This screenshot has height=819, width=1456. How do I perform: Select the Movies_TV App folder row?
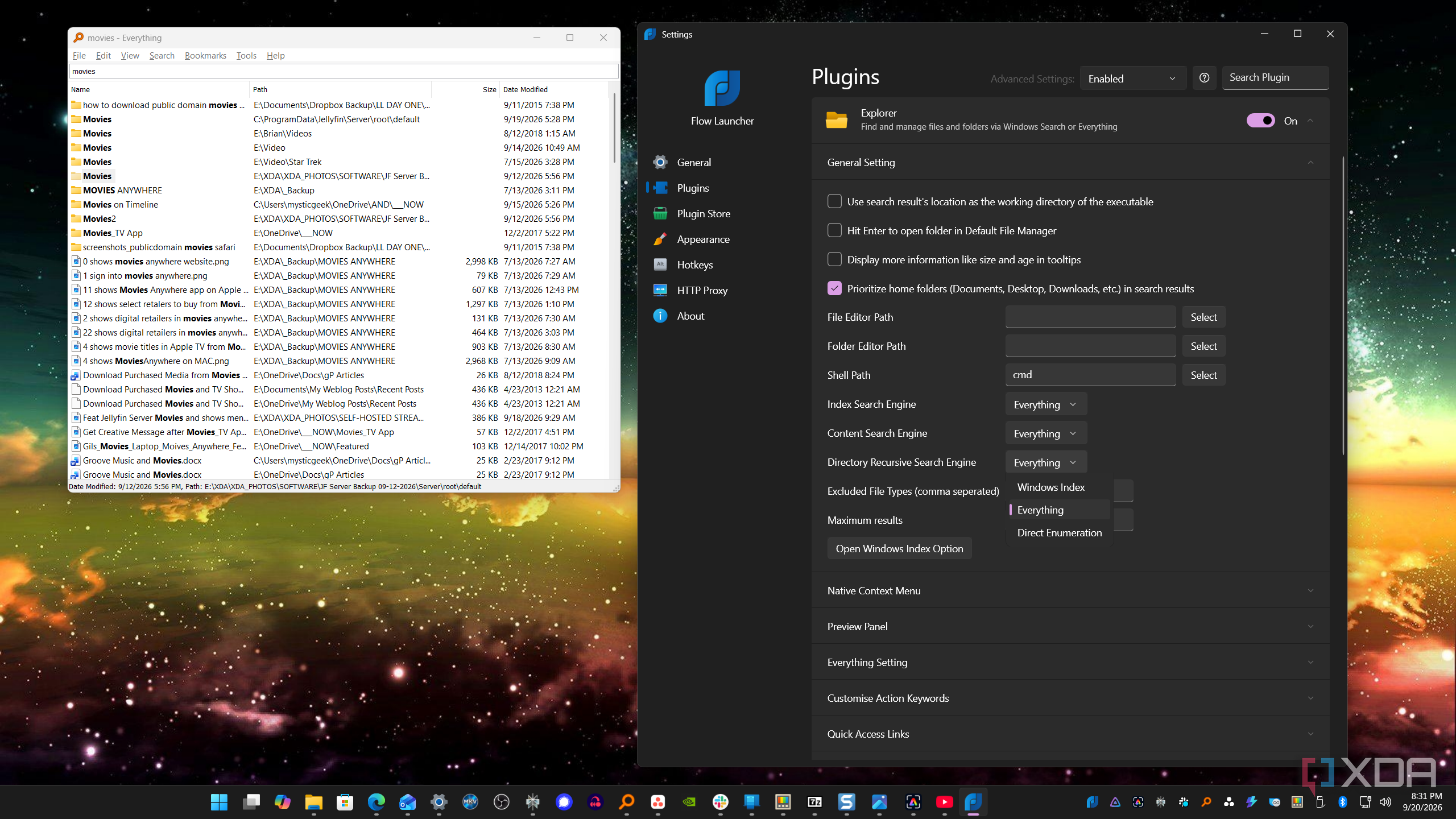click(338, 233)
